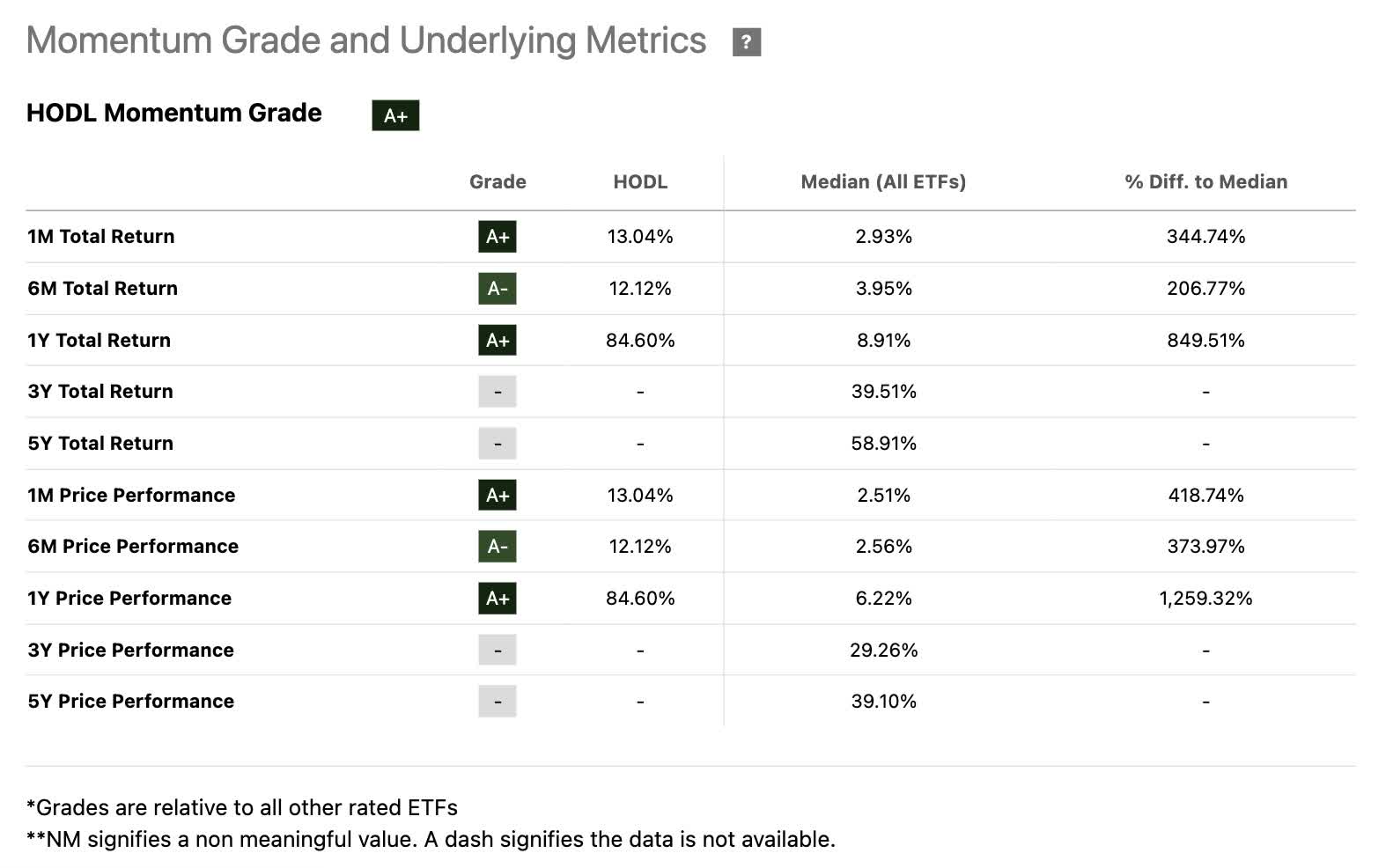Click the grades disclaimer text below the table
Screen dimensions: 1386x868
pyautogui.click(x=241, y=806)
